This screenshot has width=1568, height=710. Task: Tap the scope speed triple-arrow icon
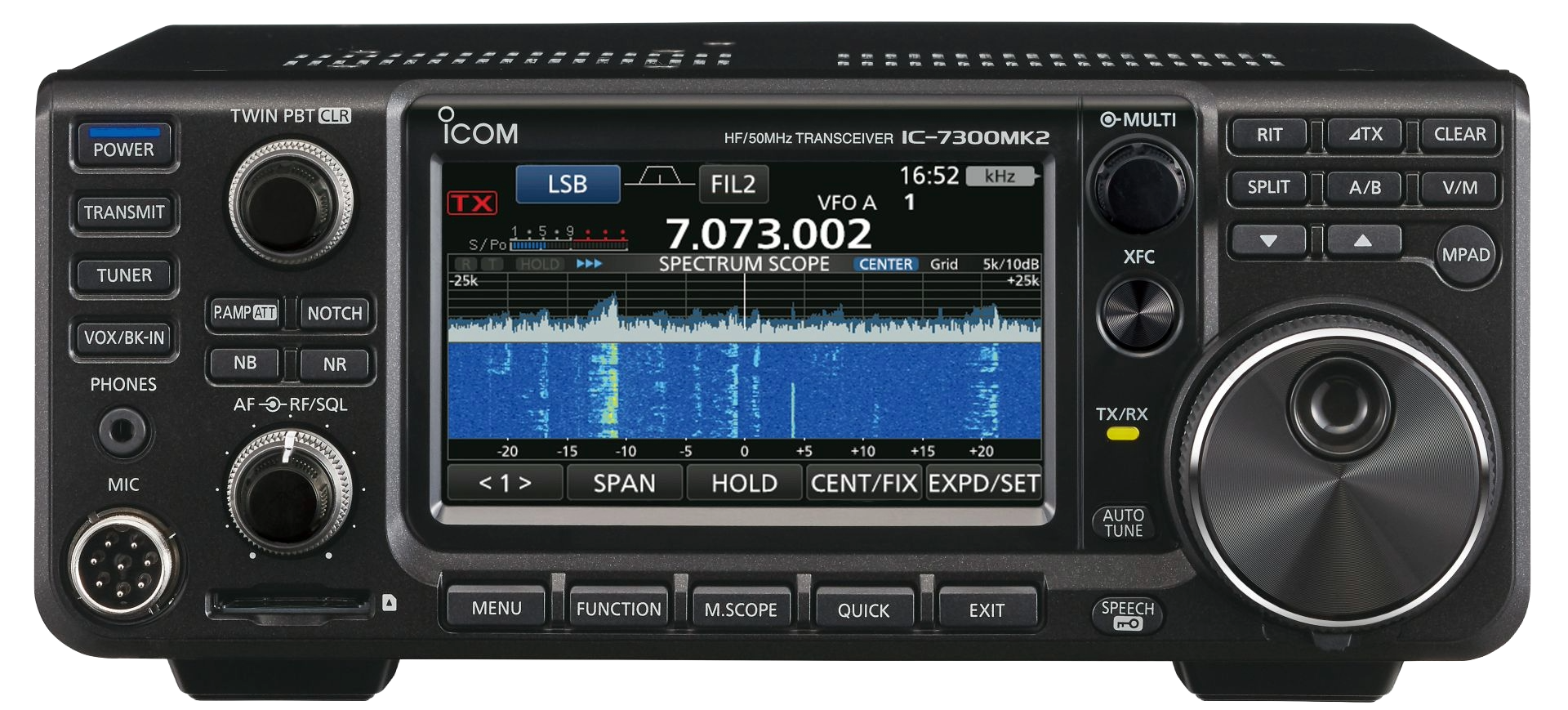click(589, 264)
